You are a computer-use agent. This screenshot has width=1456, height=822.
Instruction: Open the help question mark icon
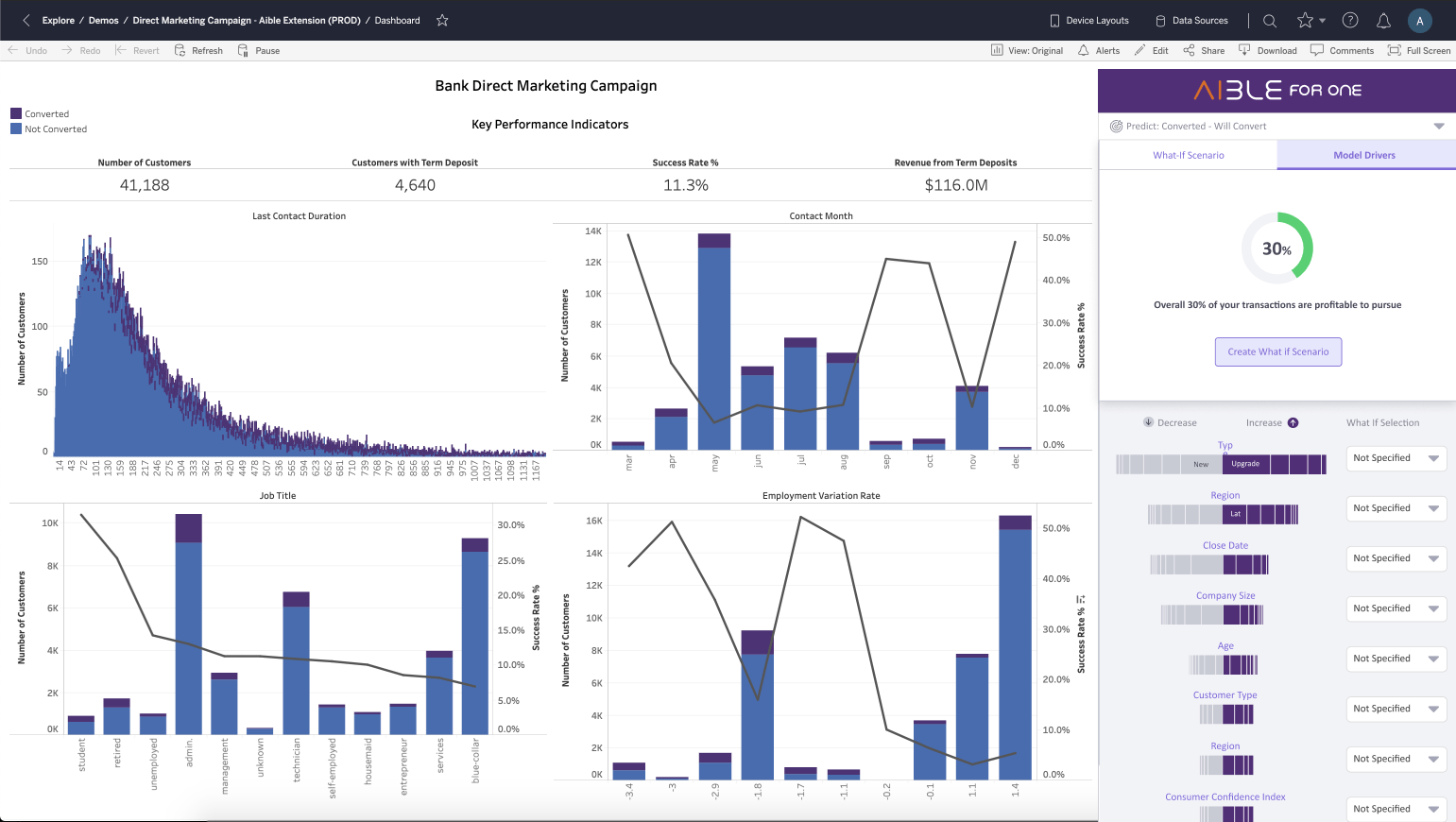tap(1350, 20)
